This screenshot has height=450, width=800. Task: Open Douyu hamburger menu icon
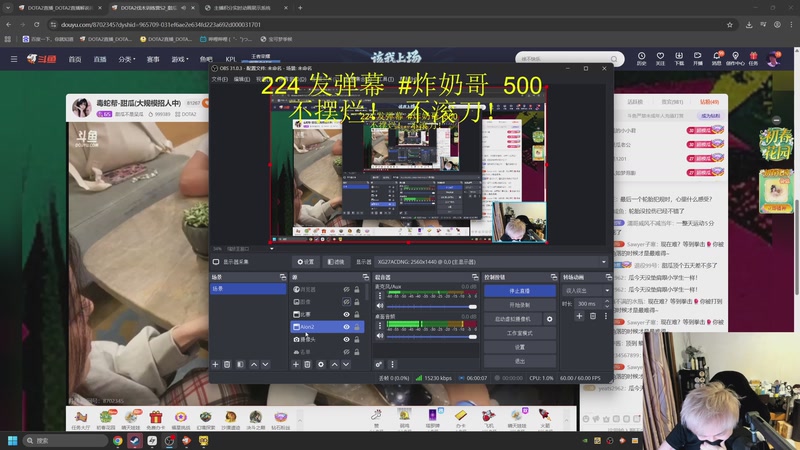tap(14, 59)
